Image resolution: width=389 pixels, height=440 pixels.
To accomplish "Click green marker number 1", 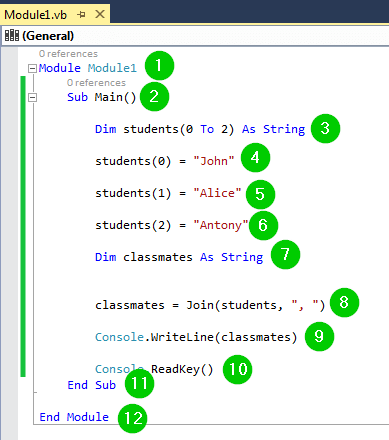I will point(159,65).
